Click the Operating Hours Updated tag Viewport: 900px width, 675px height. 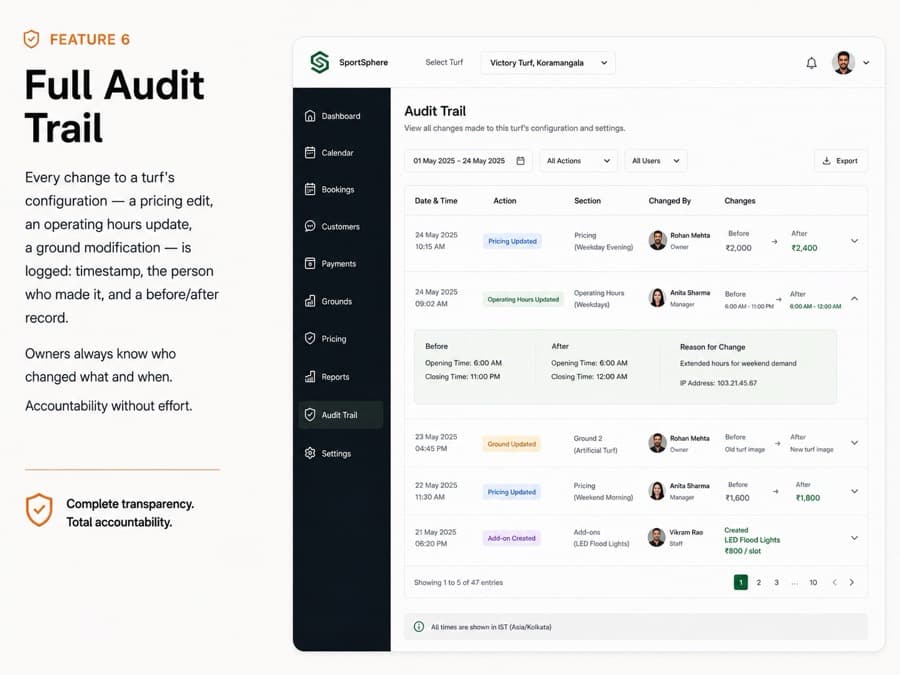[x=523, y=299]
